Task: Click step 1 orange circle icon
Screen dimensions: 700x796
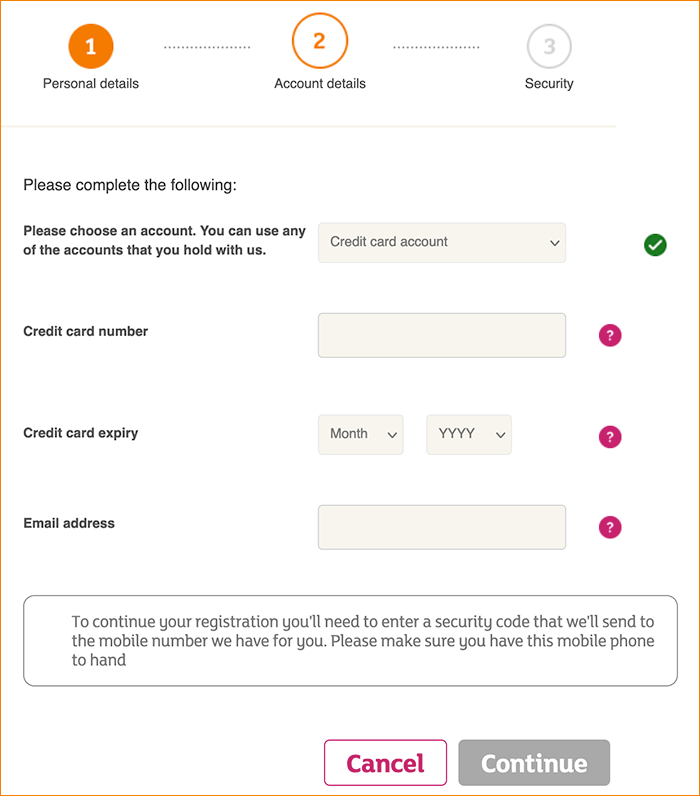Action: (91, 46)
